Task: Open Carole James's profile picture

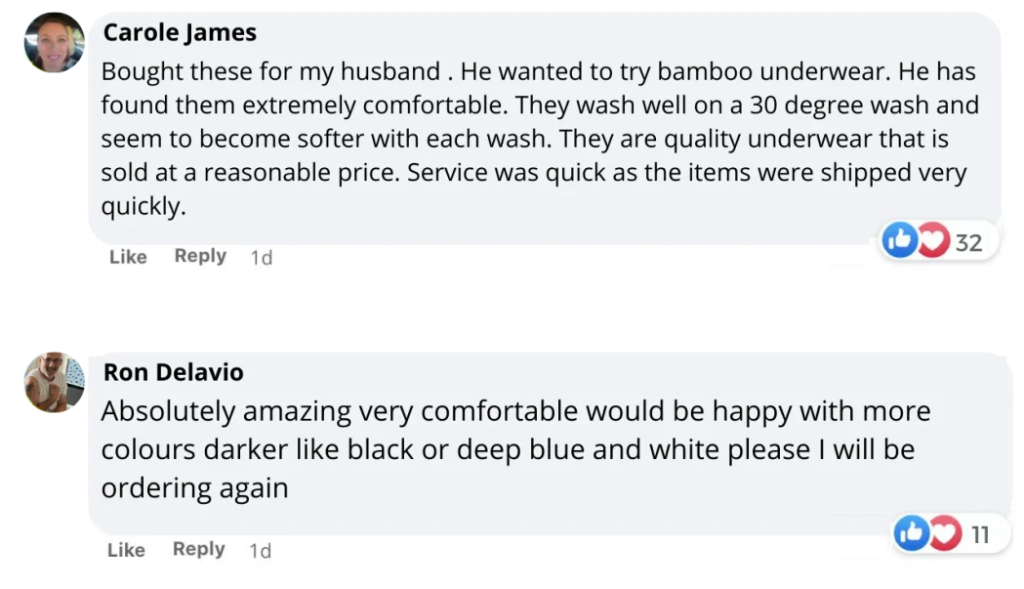Action: click(54, 42)
